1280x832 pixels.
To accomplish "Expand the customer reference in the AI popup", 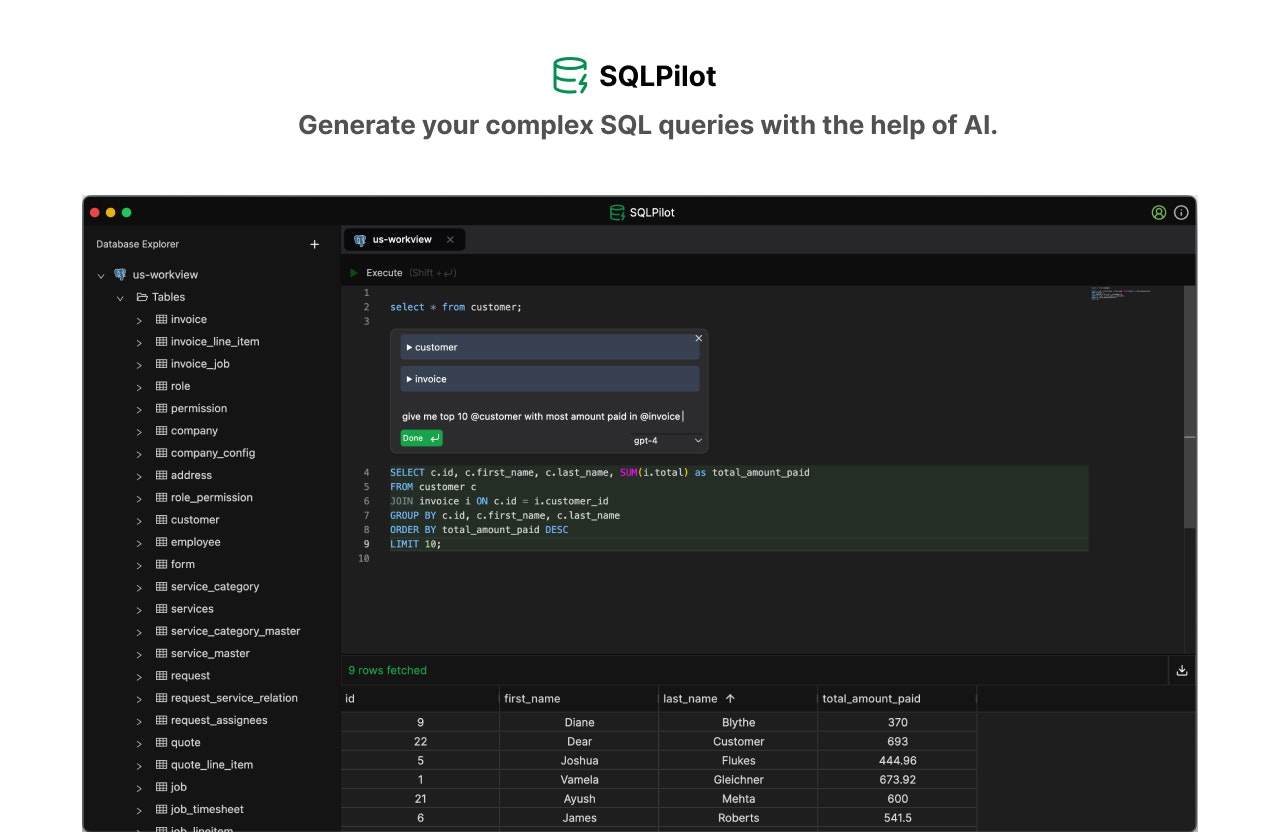I will 410,347.
